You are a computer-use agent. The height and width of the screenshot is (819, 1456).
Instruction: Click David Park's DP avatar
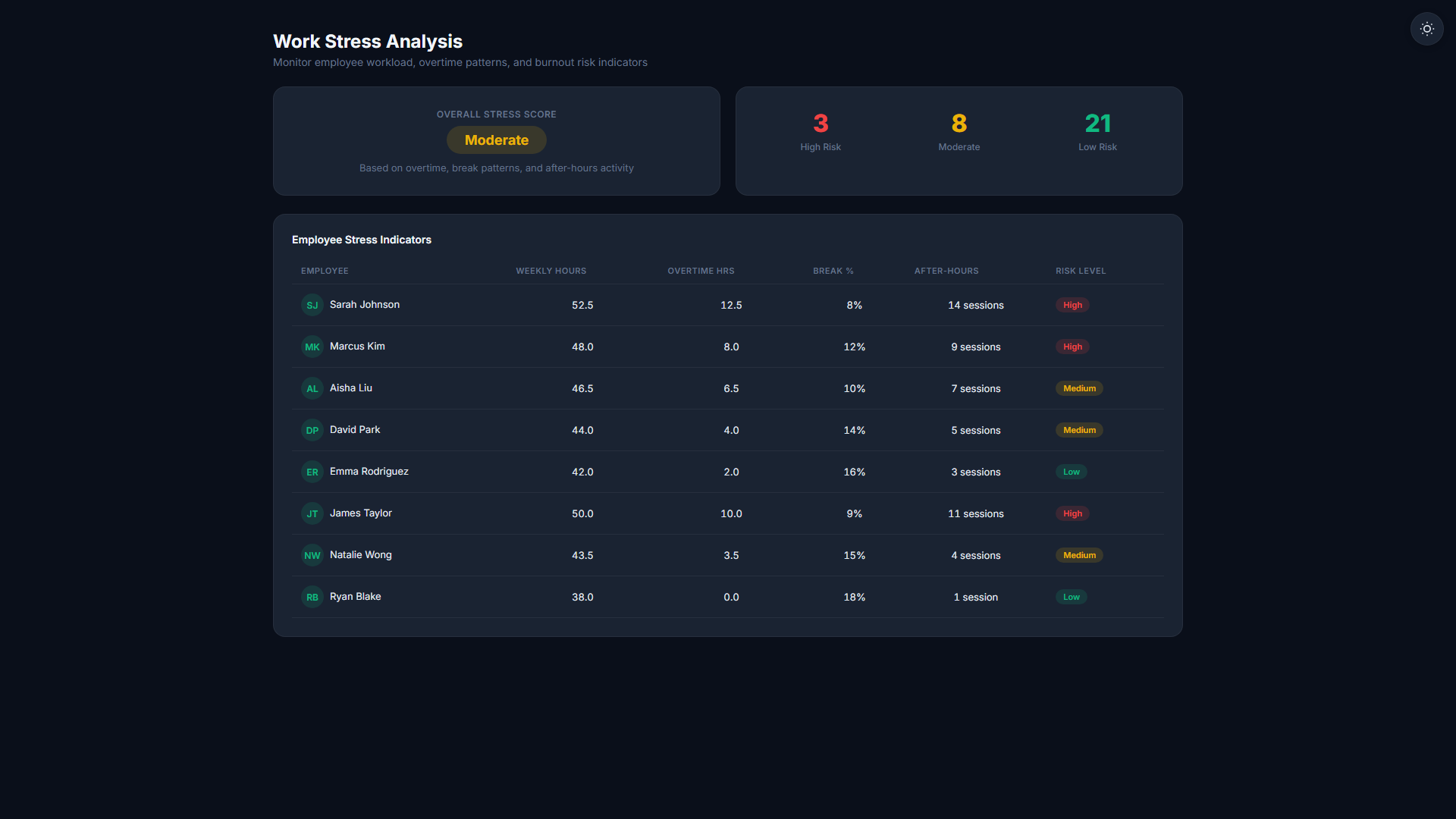tap(312, 430)
